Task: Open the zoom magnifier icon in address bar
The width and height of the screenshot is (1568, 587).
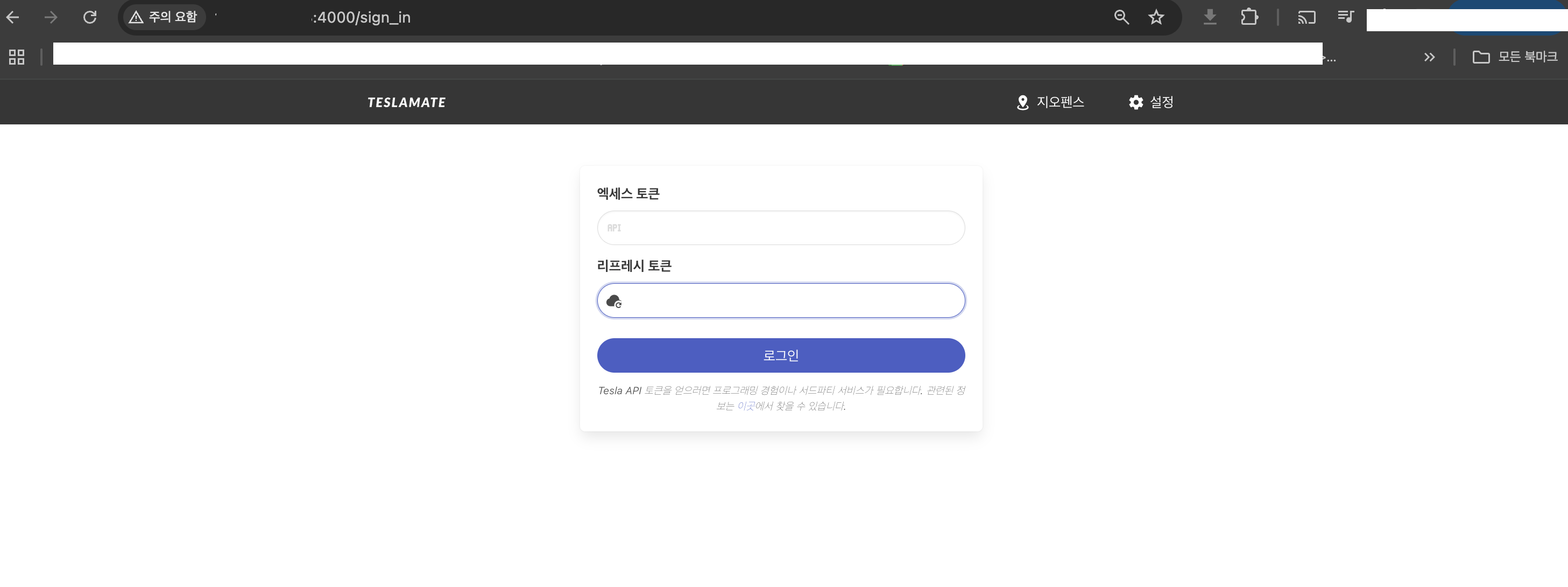Action: click(x=1121, y=17)
